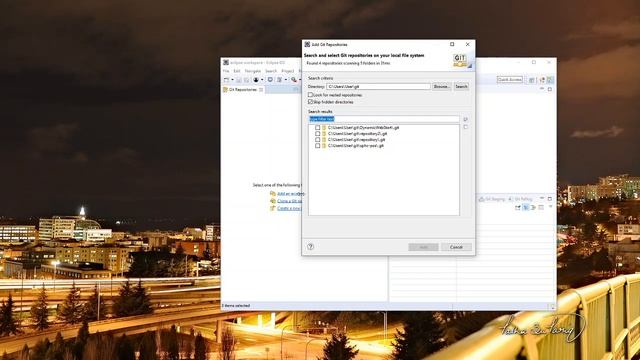Click the Quick Access field in Eclipse

(509, 80)
